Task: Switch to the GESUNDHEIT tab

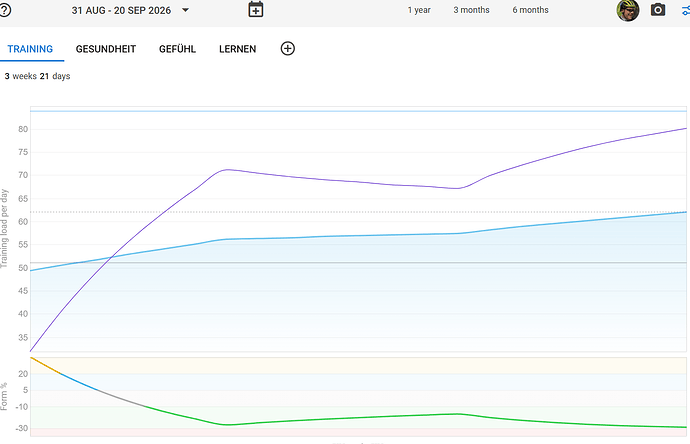Action: pyautogui.click(x=106, y=49)
